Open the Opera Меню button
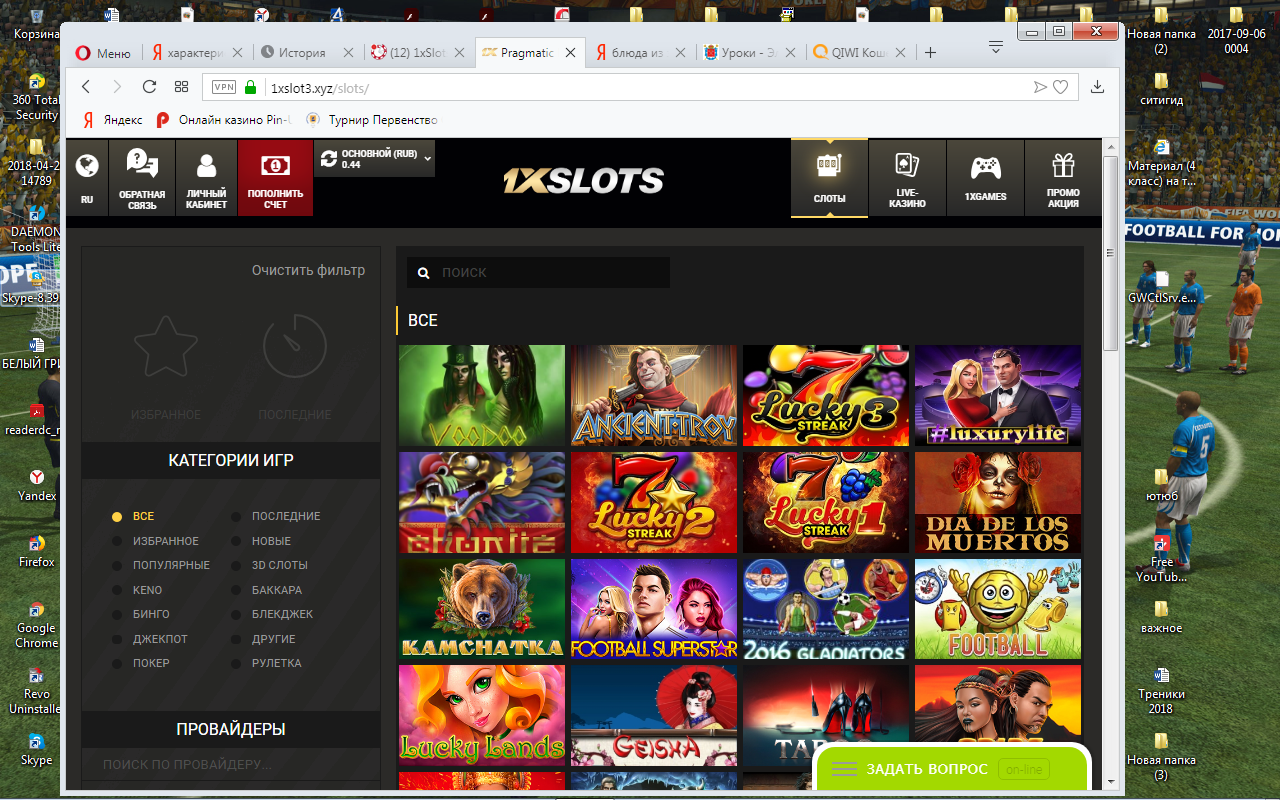The width and height of the screenshot is (1280, 800). click(x=103, y=53)
